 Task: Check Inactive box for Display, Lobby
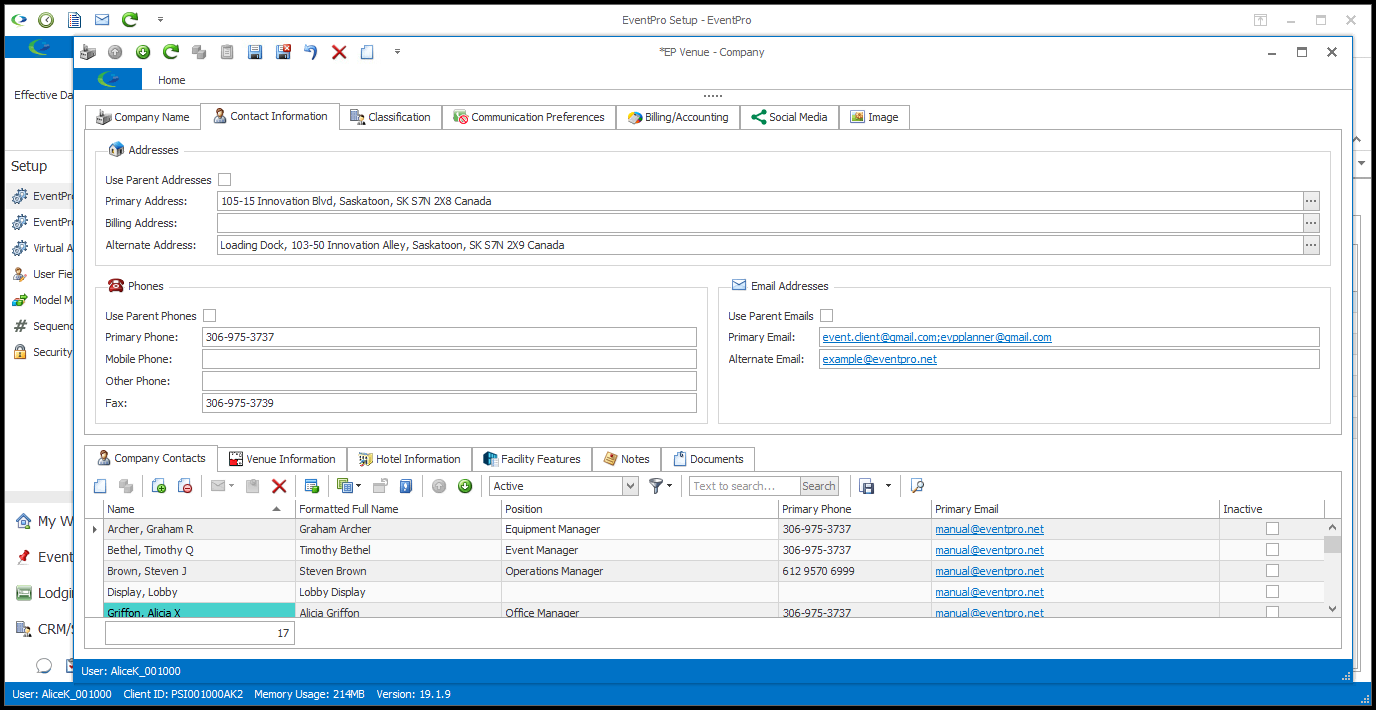(x=1273, y=592)
